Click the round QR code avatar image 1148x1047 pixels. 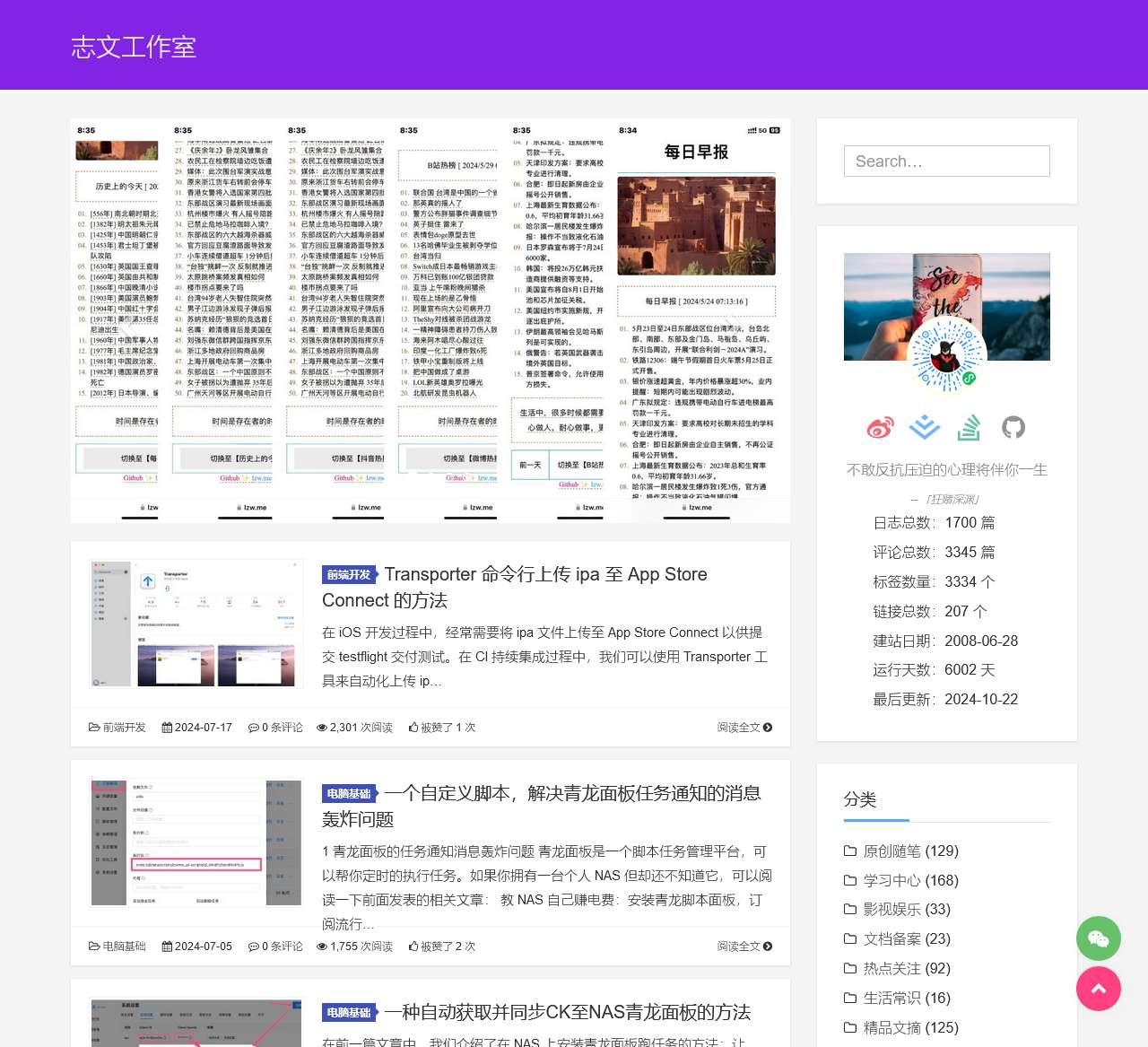947,356
